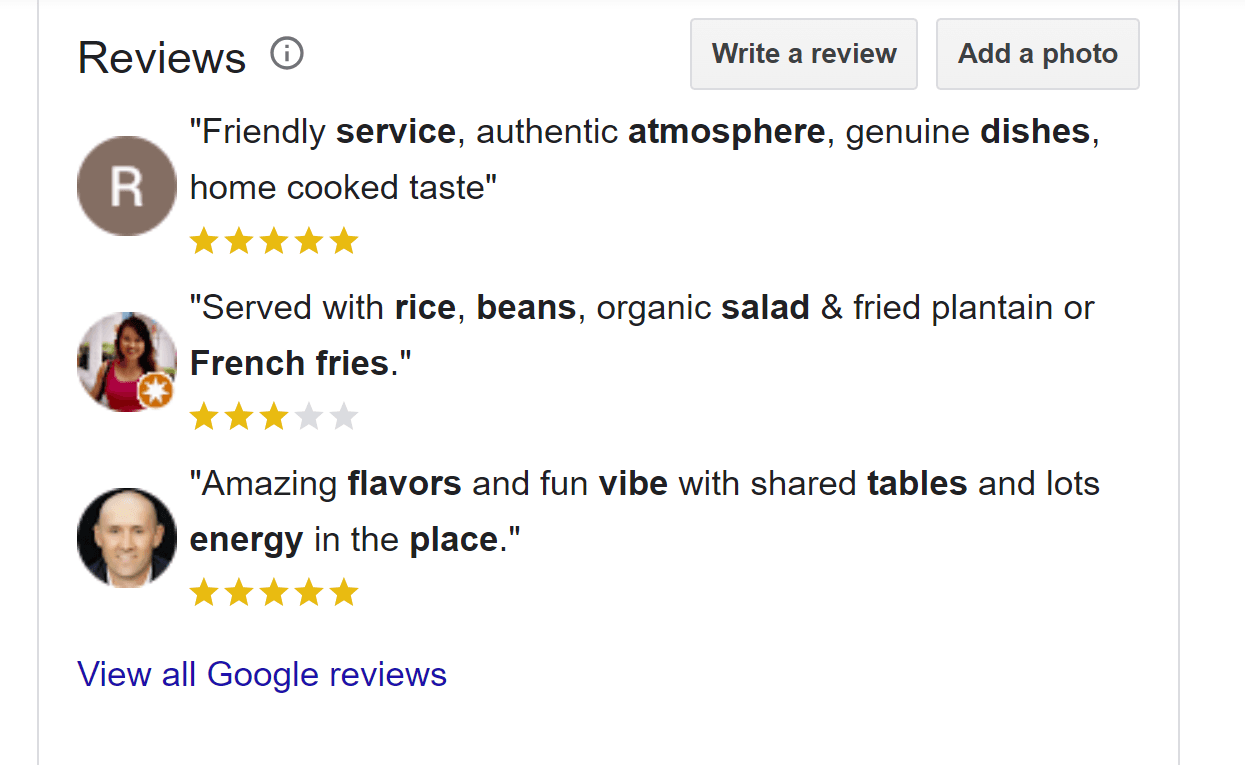The height and width of the screenshot is (765, 1245).
Task: Click the info icon beside Reviews heading
Action: click(x=287, y=54)
